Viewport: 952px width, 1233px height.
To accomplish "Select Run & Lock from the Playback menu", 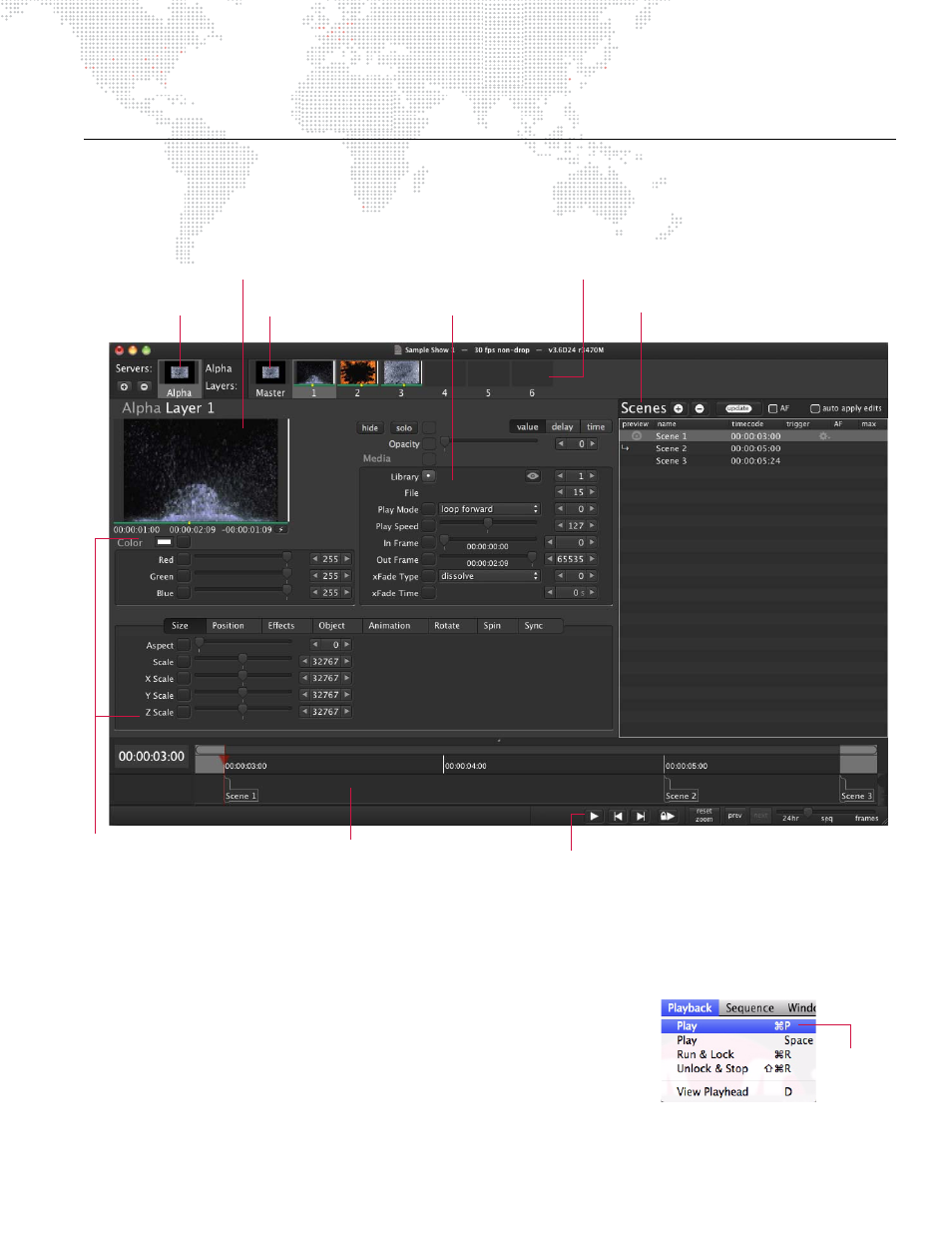I will [x=705, y=1054].
